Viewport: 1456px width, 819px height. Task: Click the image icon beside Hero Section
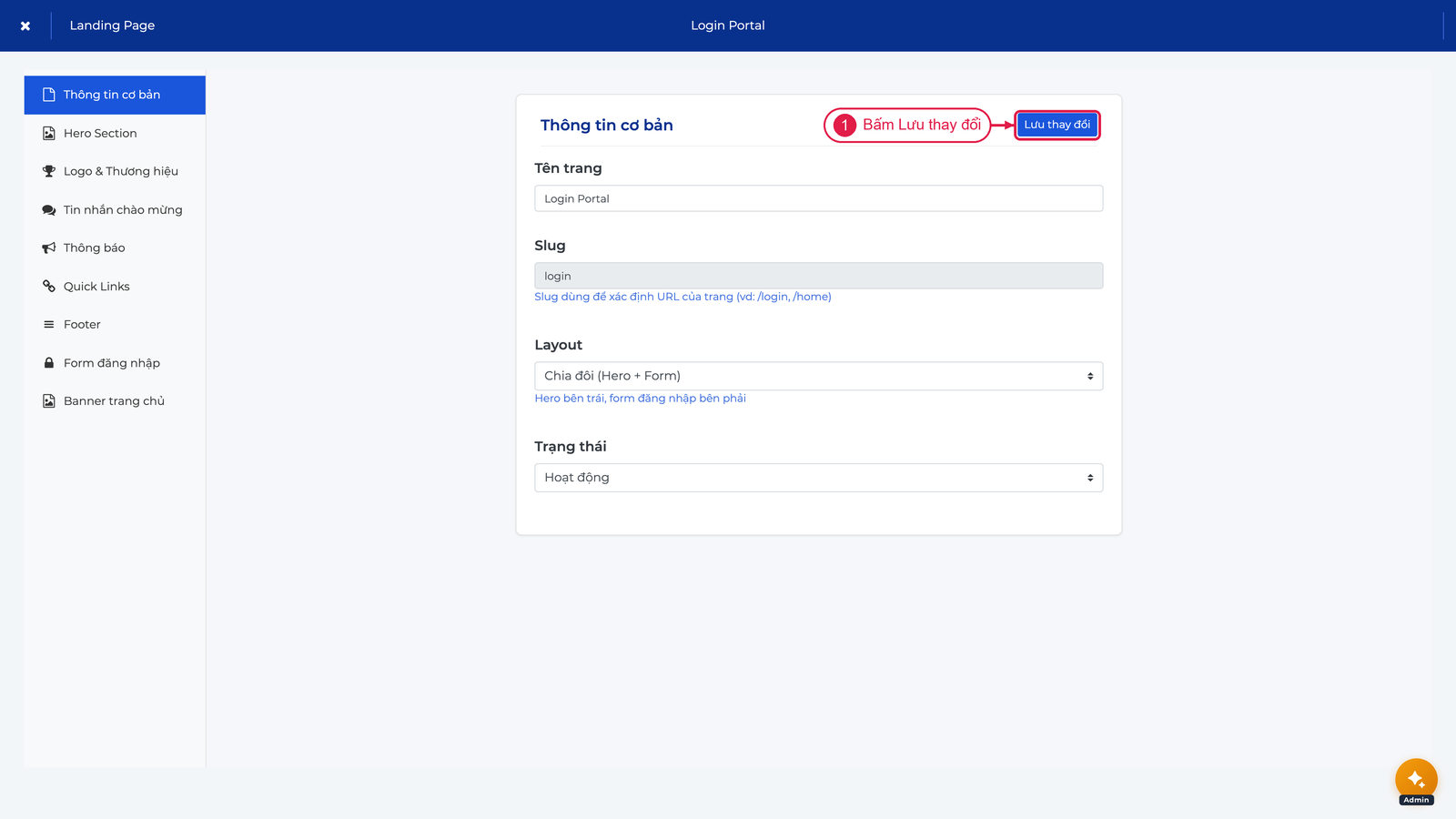tap(49, 133)
